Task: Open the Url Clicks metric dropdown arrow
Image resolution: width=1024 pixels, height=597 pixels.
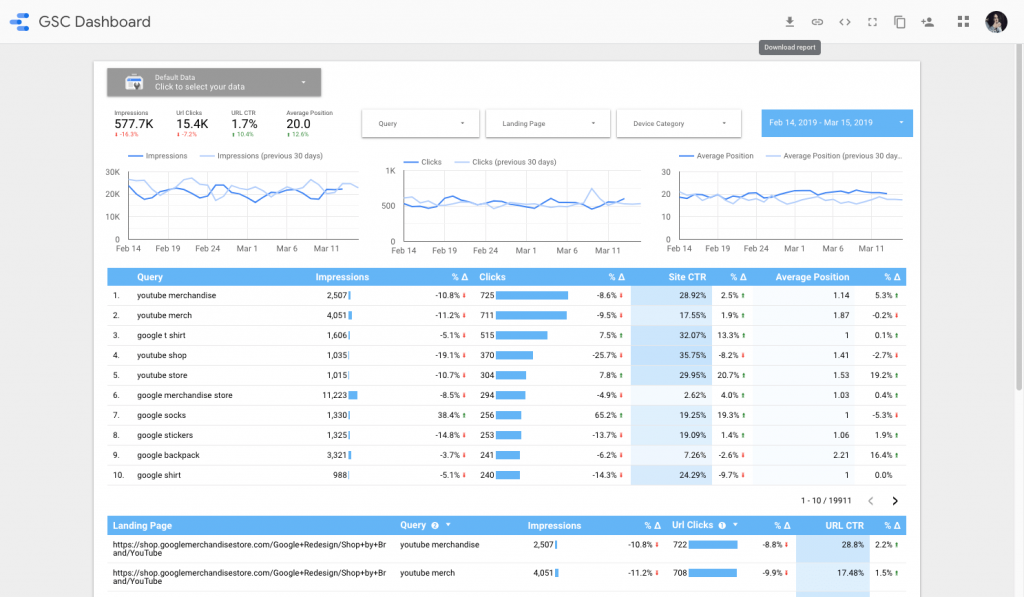Action: point(735,524)
